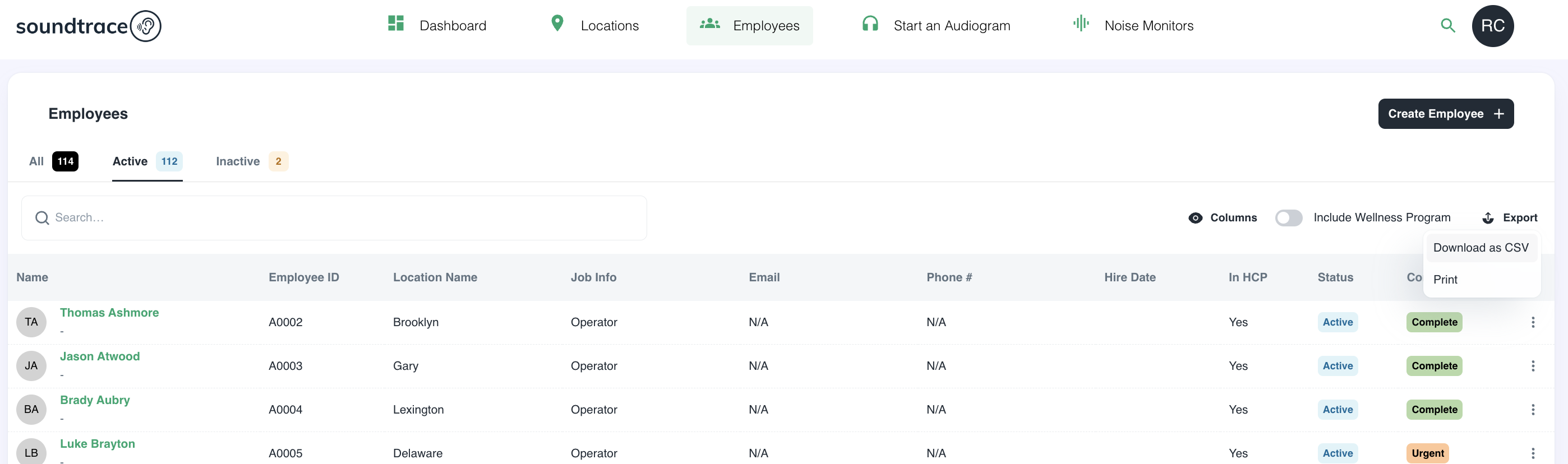Viewport: 1568px width, 464px height.
Task: Open the RC user avatar menu
Action: [1492, 26]
